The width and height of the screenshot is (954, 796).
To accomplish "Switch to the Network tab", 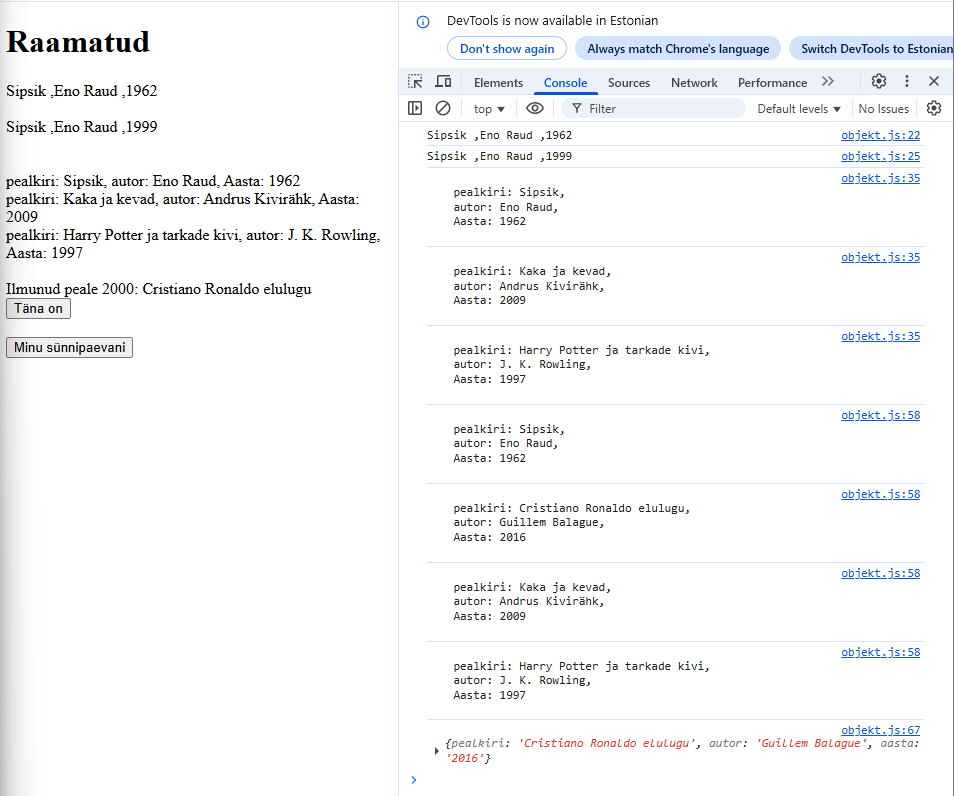I will [x=694, y=83].
